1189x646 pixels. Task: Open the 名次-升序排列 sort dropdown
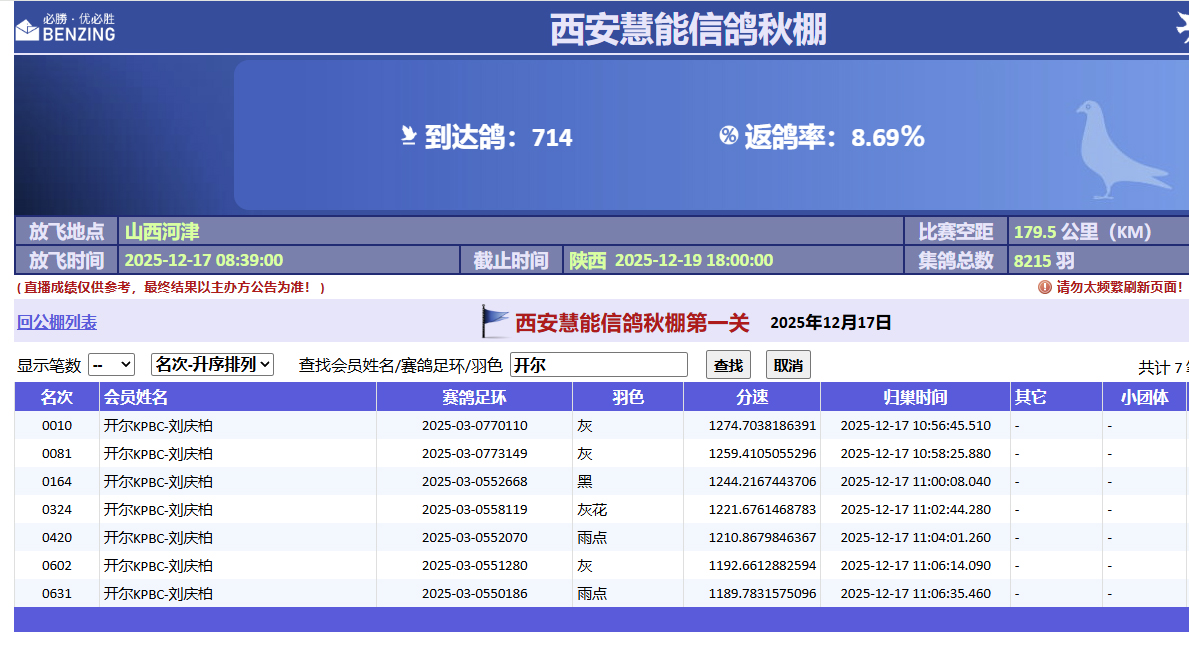click(212, 365)
